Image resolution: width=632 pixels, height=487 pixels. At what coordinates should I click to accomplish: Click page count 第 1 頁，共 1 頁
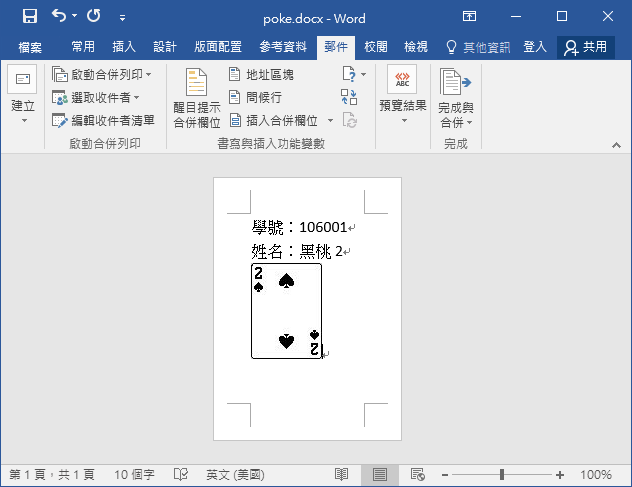(x=52, y=475)
